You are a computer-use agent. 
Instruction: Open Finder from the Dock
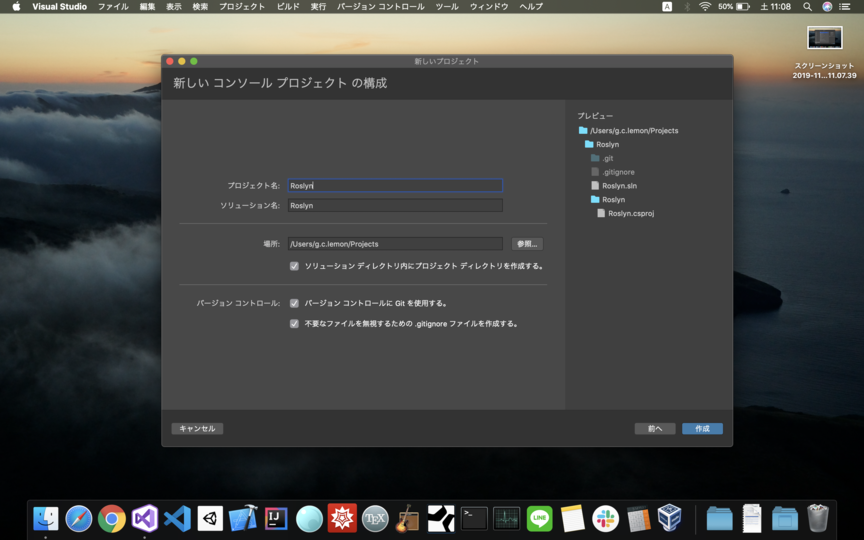point(46,519)
